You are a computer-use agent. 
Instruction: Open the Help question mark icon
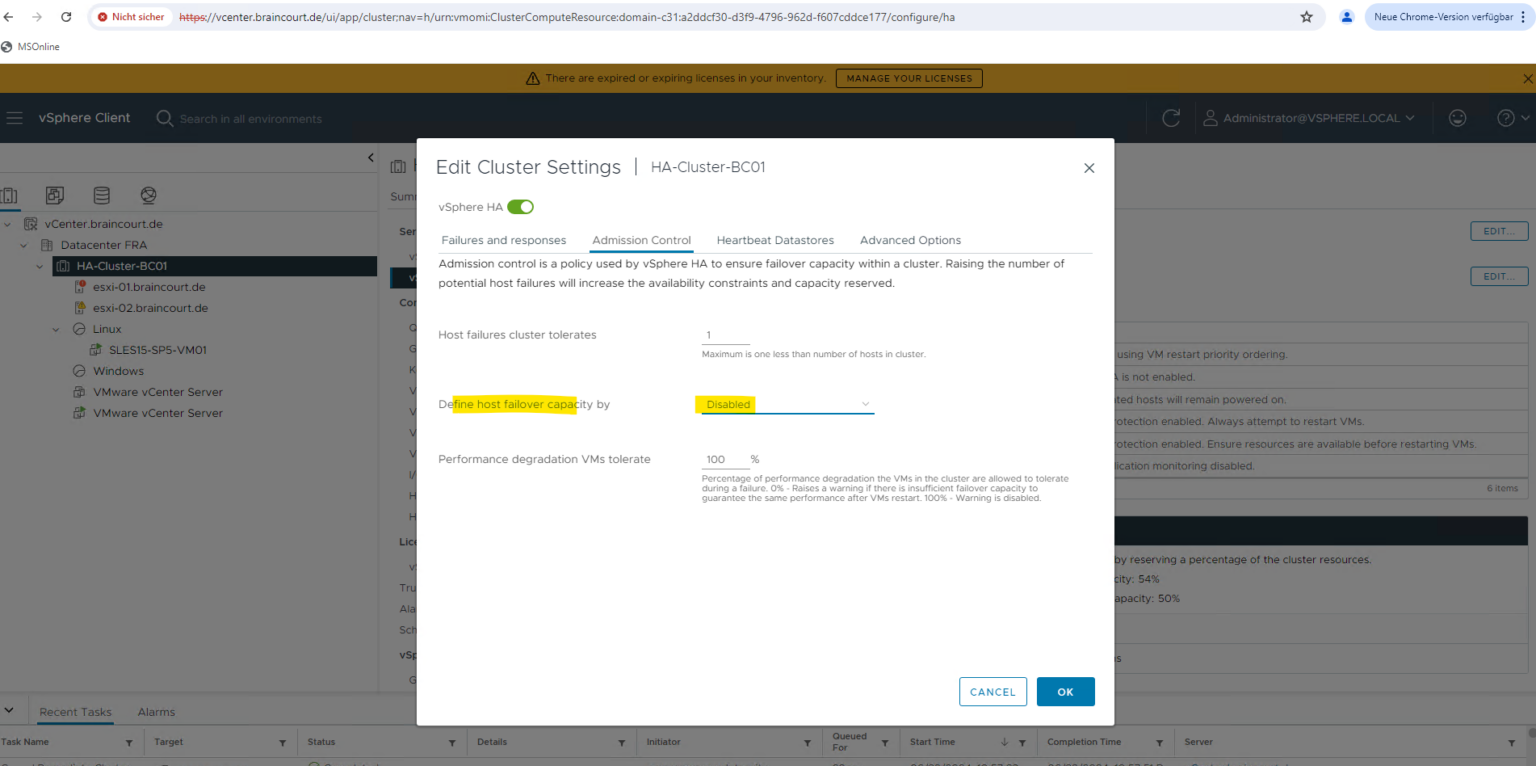(x=1507, y=117)
